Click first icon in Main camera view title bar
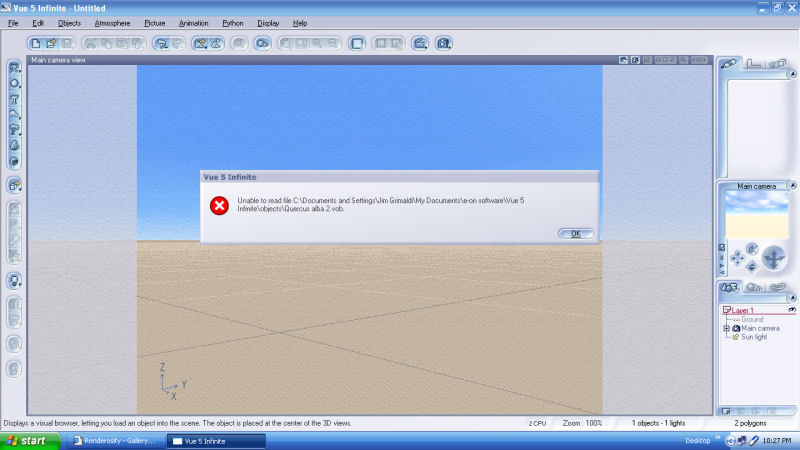 [623, 60]
